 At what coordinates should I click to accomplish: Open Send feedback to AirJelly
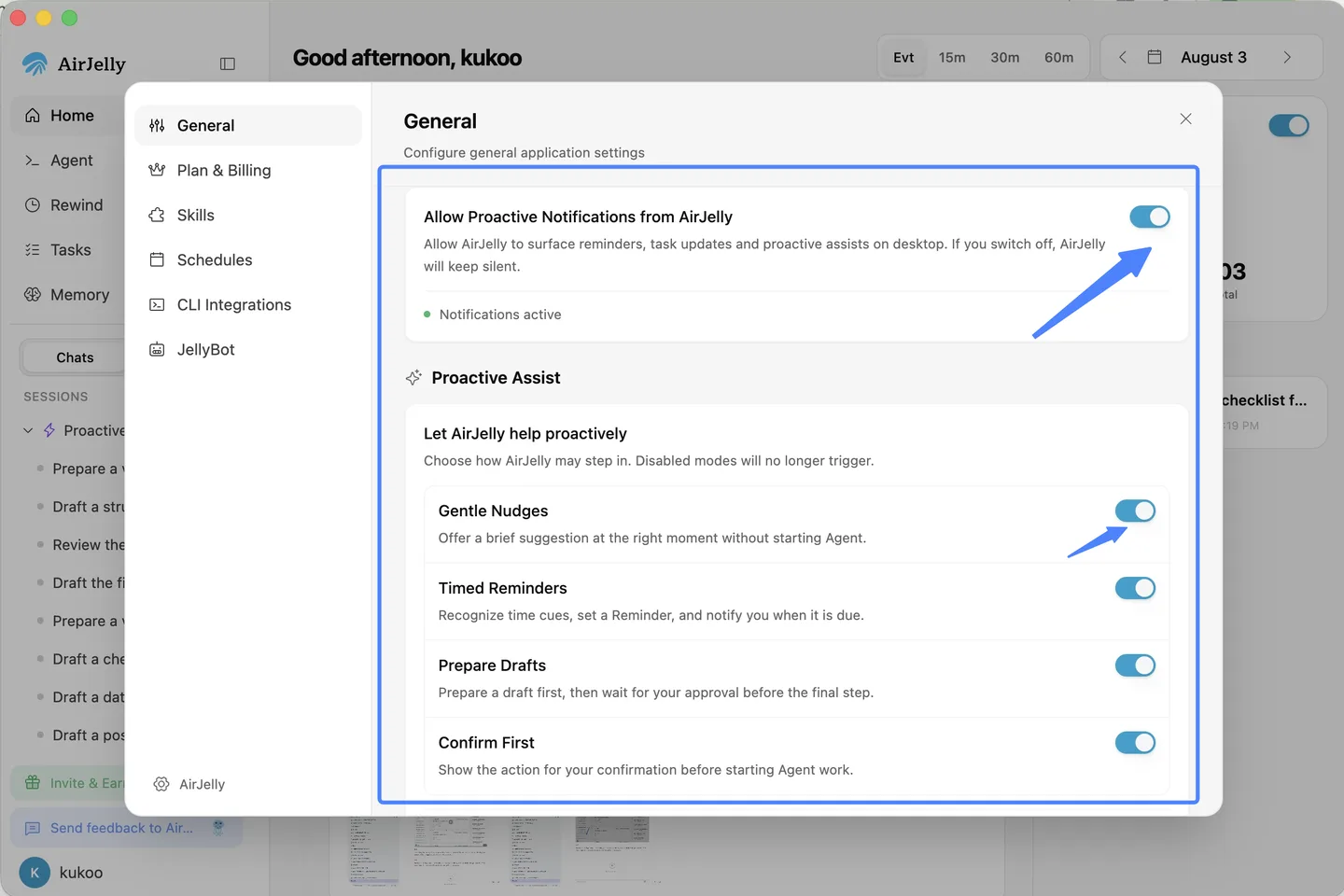(x=126, y=828)
